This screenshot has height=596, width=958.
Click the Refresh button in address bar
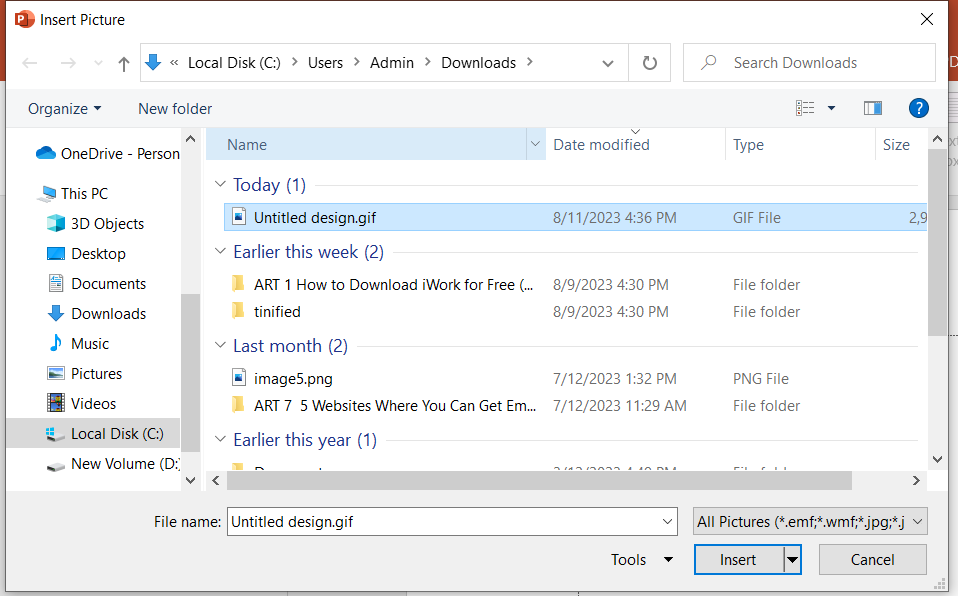coord(650,63)
